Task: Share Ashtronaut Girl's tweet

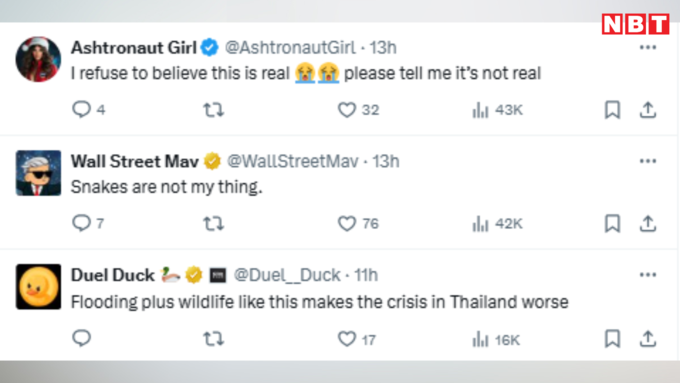Action: click(x=648, y=110)
